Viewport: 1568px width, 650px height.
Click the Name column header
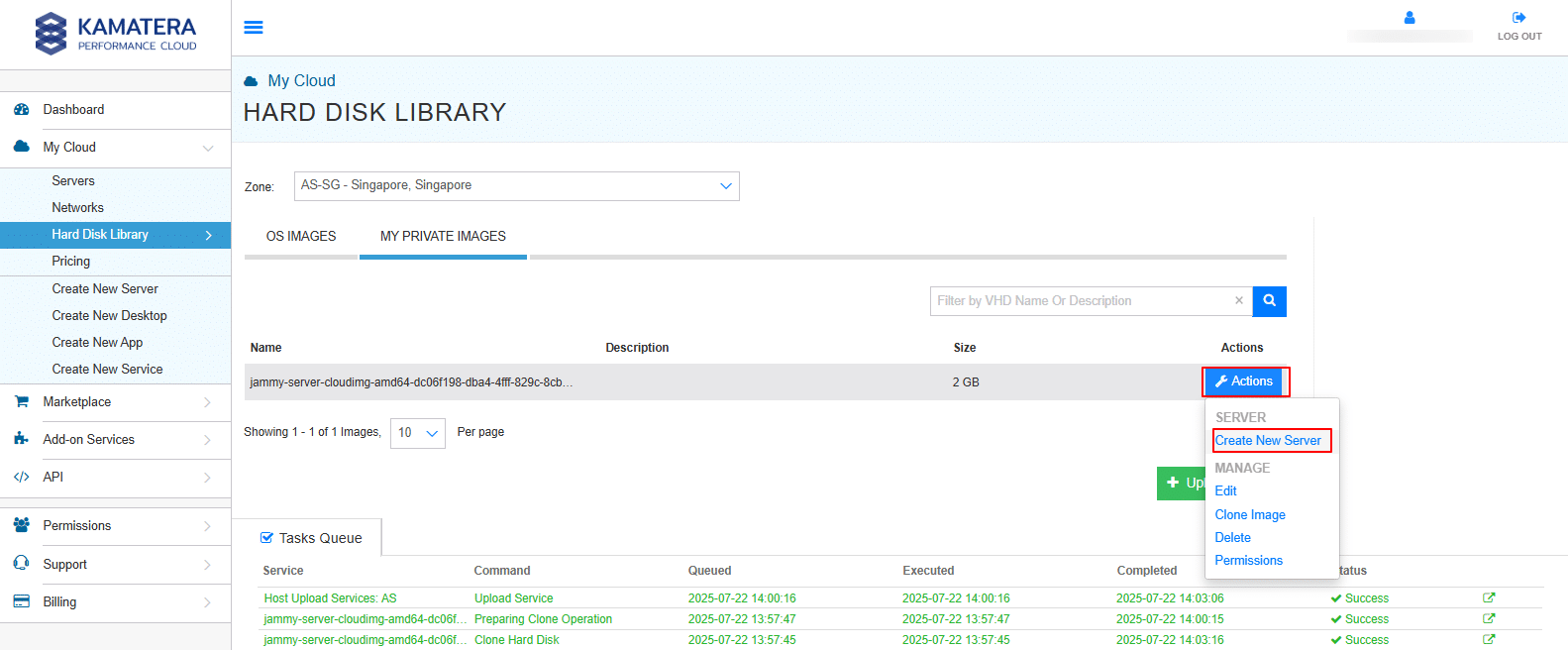pyautogui.click(x=265, y=348)
